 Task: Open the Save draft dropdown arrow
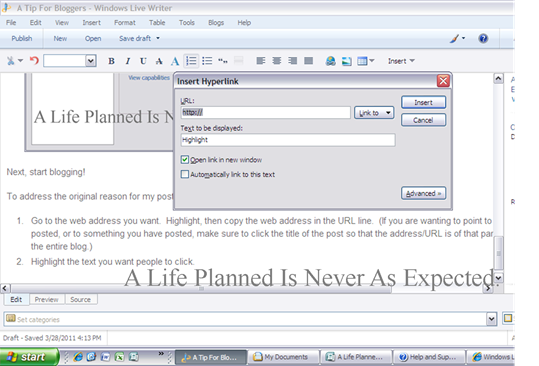[158, 38]
